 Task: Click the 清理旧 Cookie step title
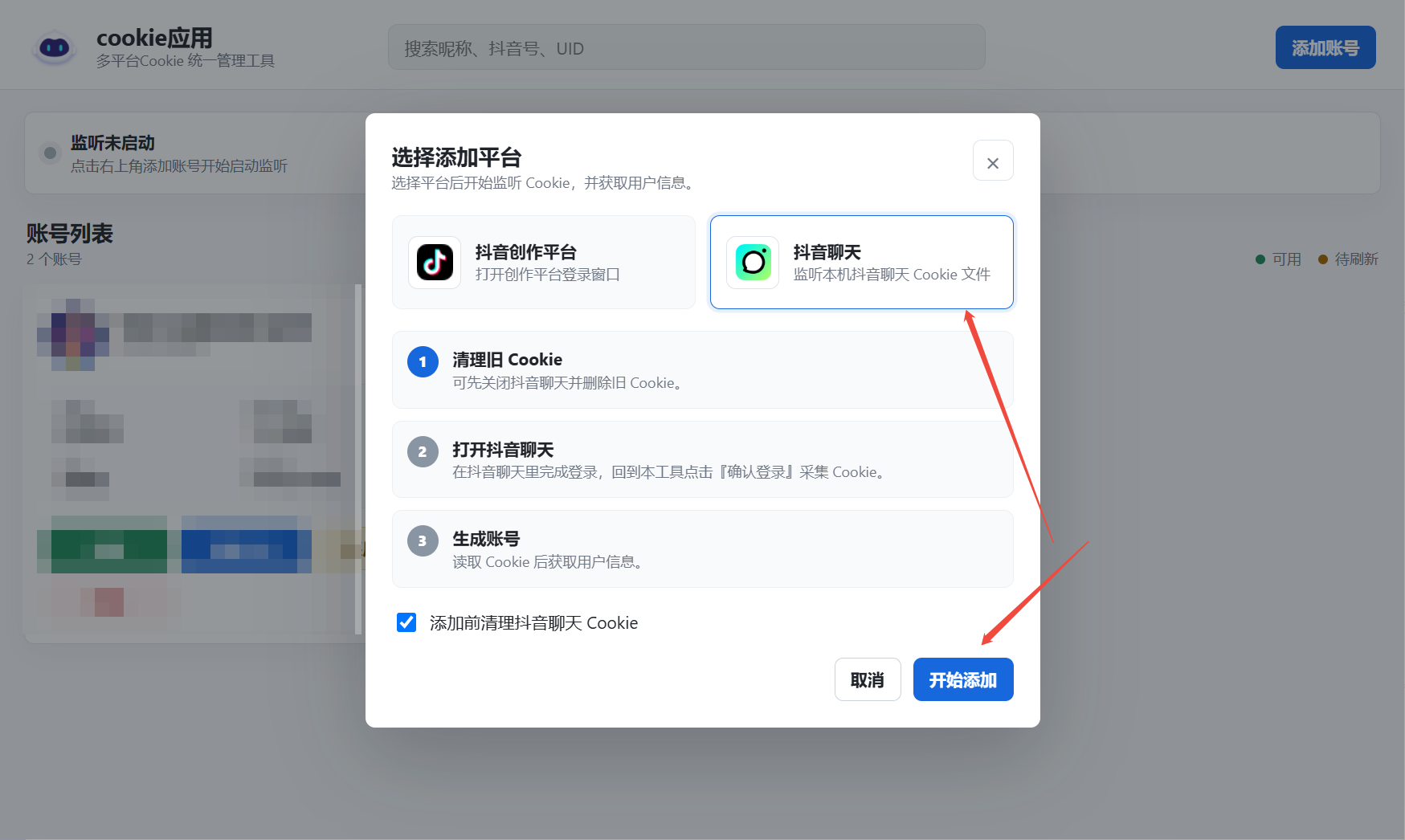point(507,360)
